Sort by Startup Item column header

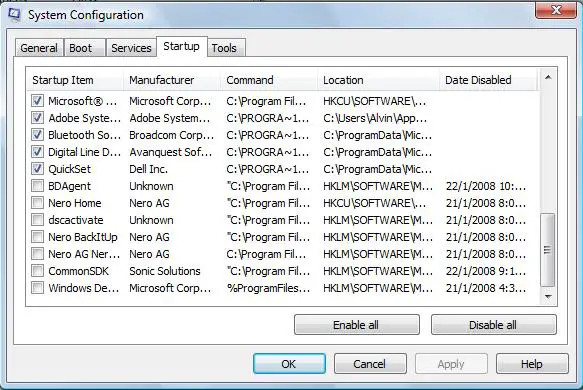click(75, 80)
